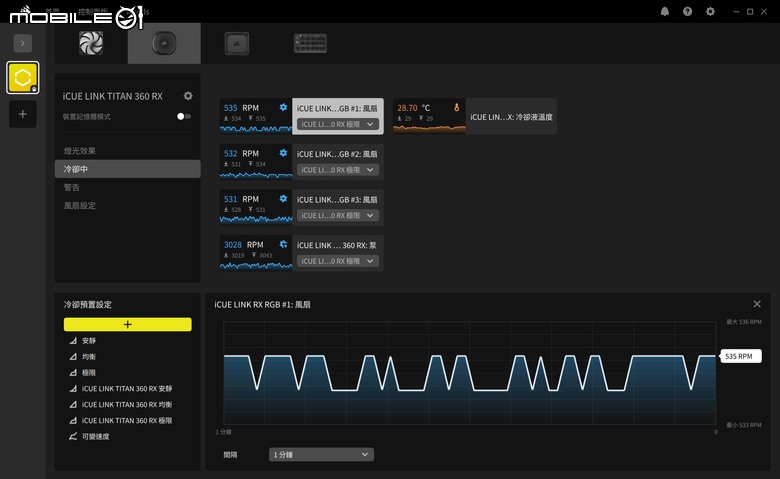Viewport: 780px width, 479px height.
Task: Open the 冷卻中 cooling section
Action: click(x=128, y=169)
